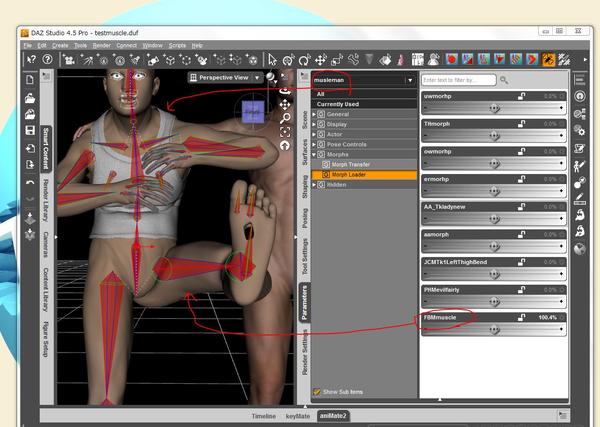Click the view cube in viewport
The width and height of the screenshot is (600, 427).
tap(253, 111)
